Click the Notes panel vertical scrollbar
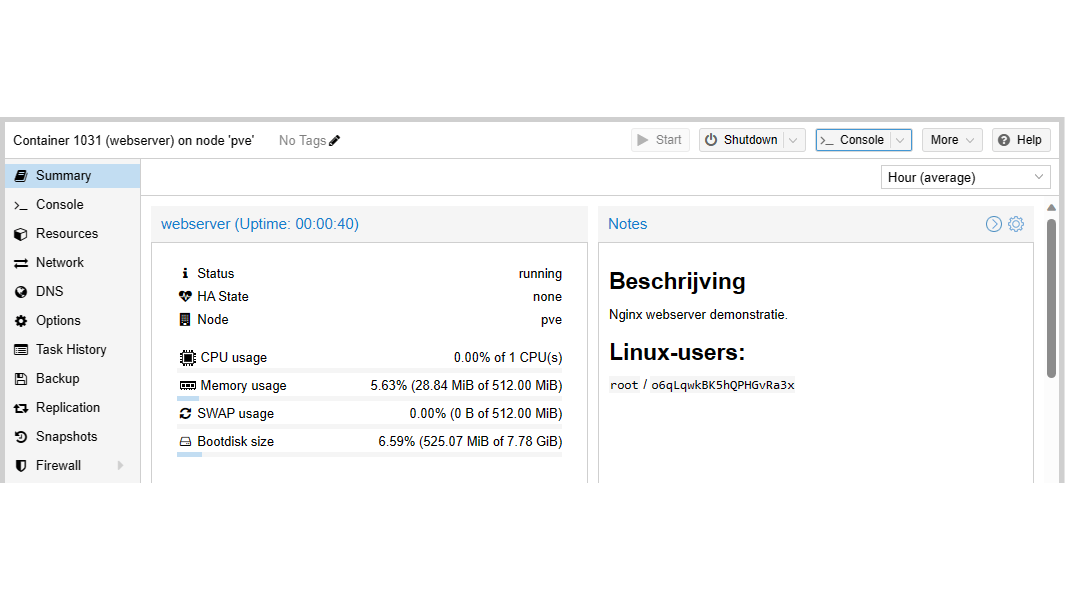The width and height of the screenshot is (1065, 599). coord(1051,298)
